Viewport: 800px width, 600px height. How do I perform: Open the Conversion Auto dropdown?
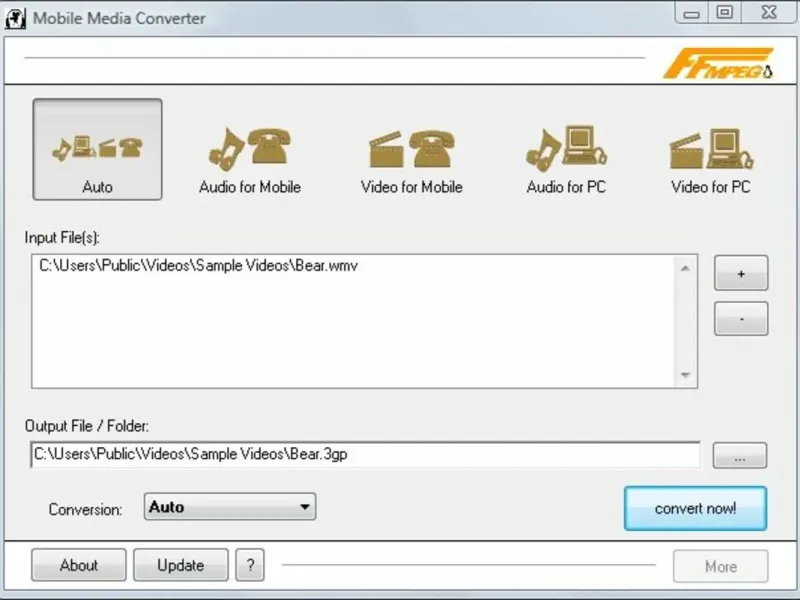point(230,507)
